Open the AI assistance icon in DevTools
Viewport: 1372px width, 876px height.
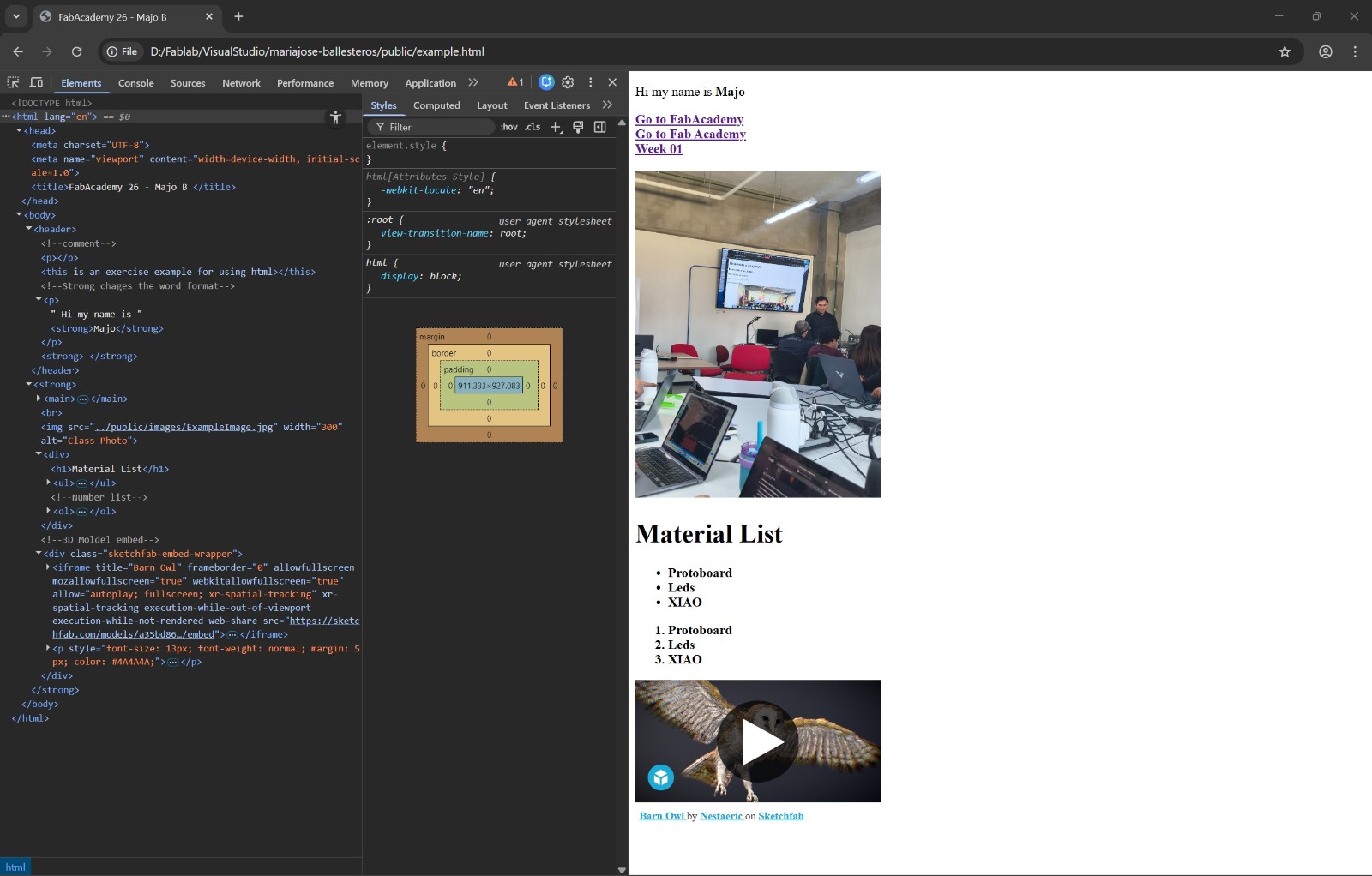point(546,82)
